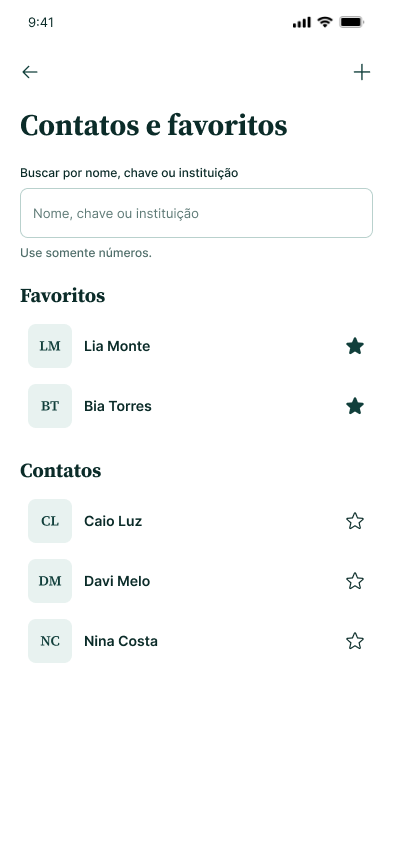Tap the CL initials avatar

(50, 521)
